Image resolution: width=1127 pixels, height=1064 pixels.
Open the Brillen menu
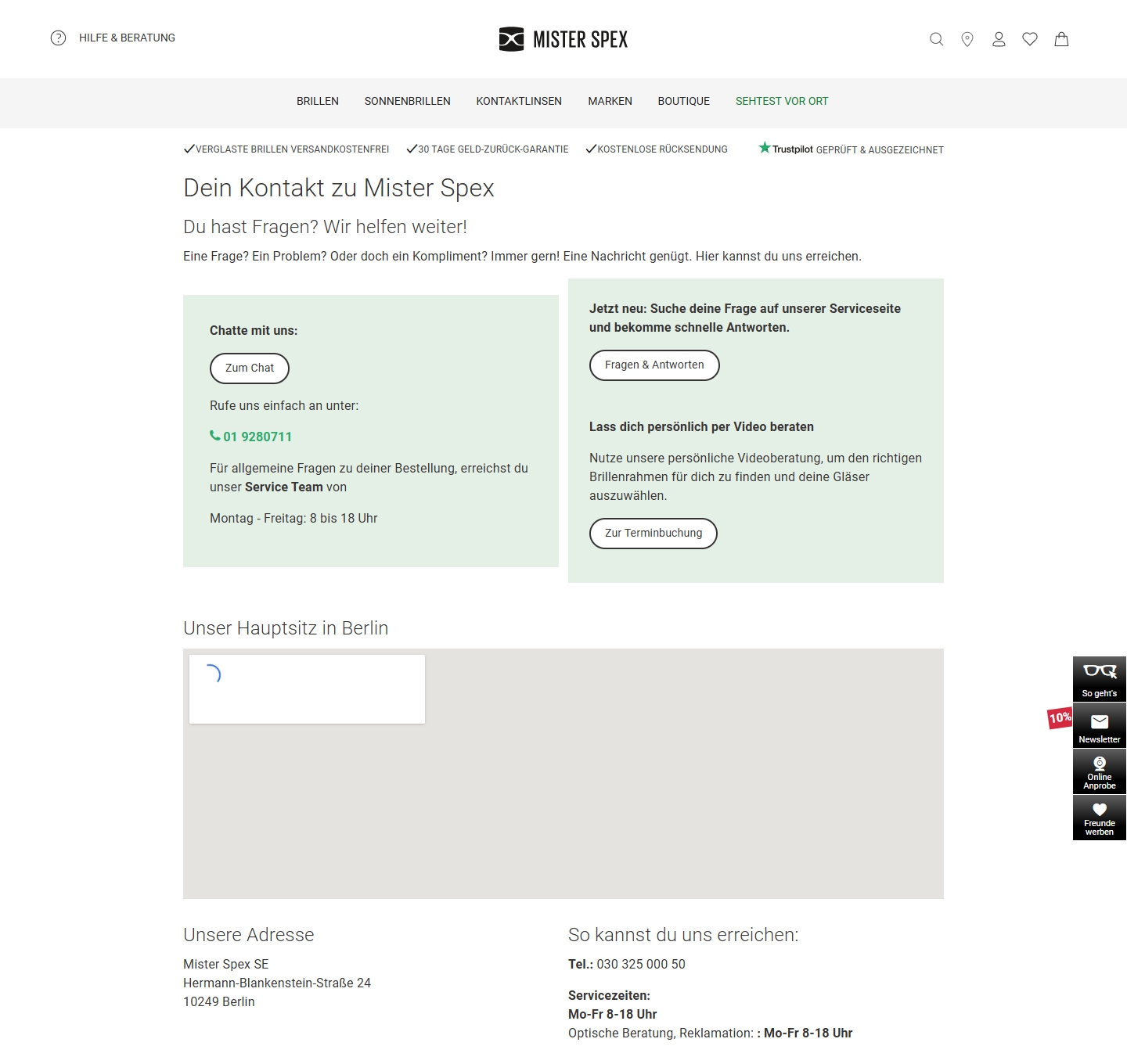[x=318, y=101]
